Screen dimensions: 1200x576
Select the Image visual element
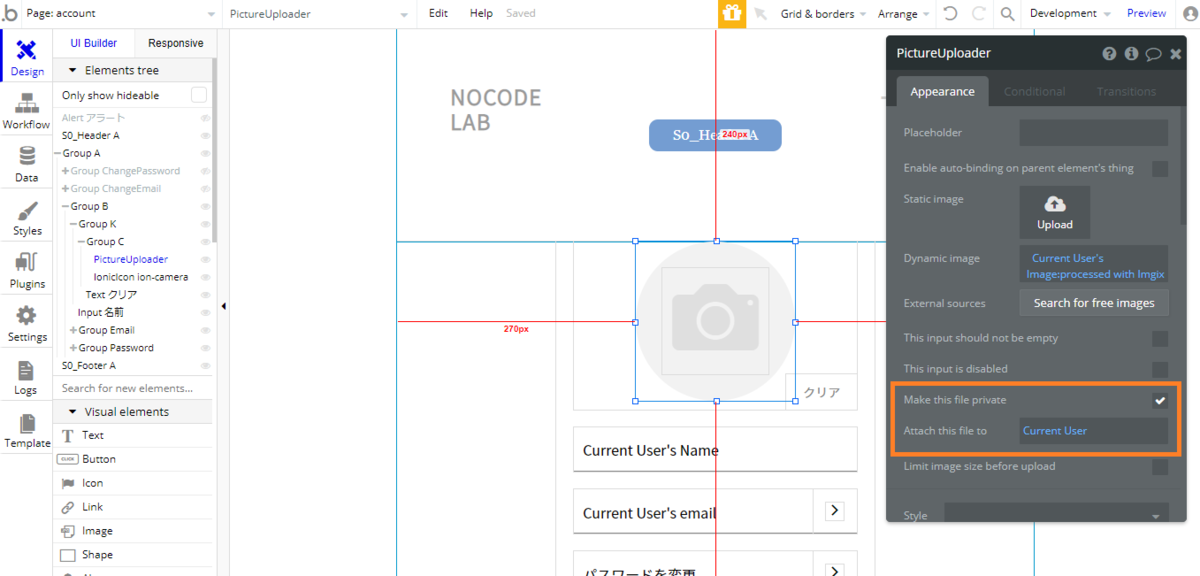click(96, 531)
